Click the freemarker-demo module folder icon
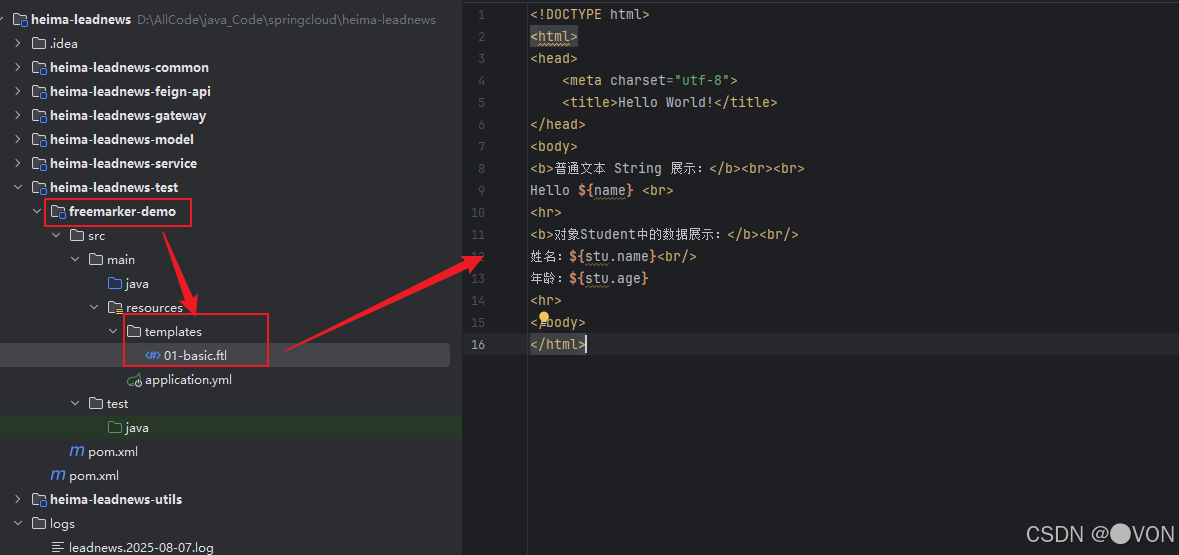This screenshot has width=1179, height=555. pyautogui.click(x=58, y=212)
